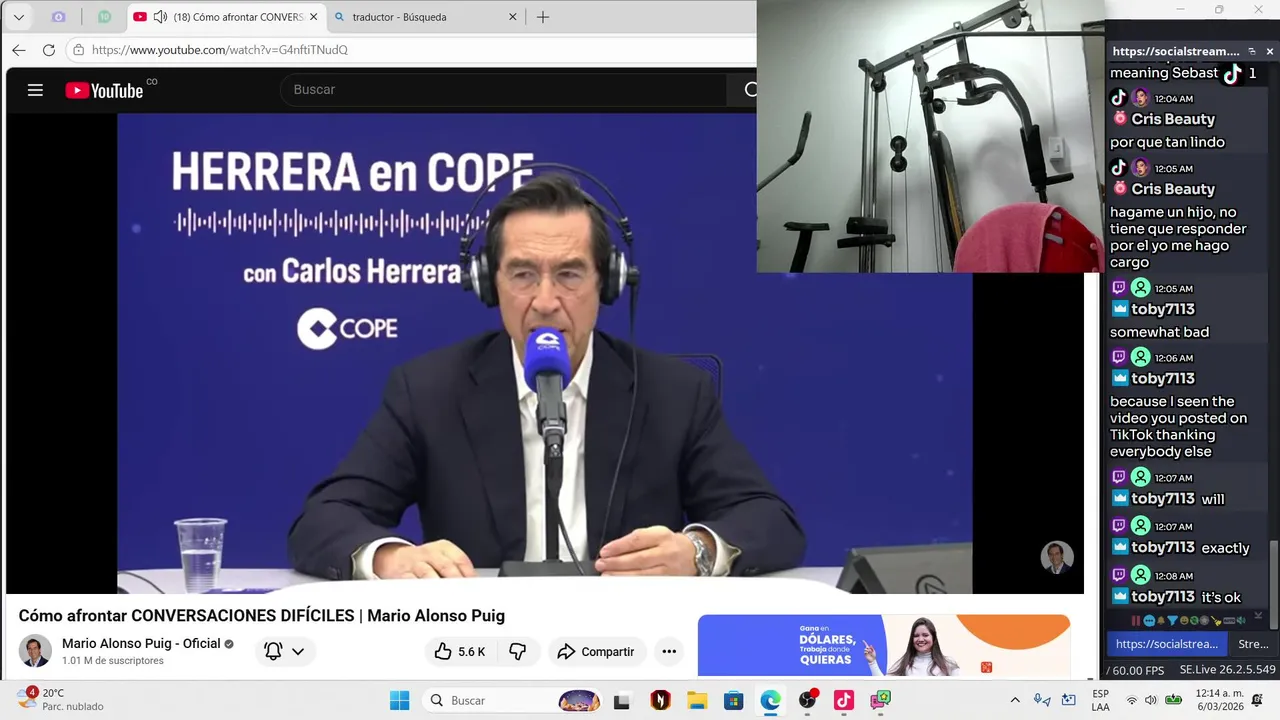This screenshot has height=720, width=1280.
Task: Click toby7113's "it's ok" chat message
Action: point(1221,597)
